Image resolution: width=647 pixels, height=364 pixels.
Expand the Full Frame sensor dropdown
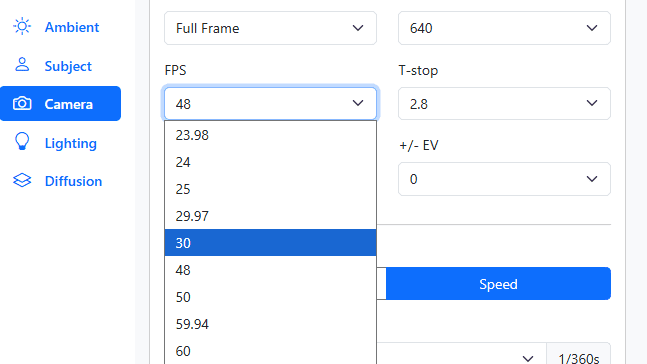270,28
